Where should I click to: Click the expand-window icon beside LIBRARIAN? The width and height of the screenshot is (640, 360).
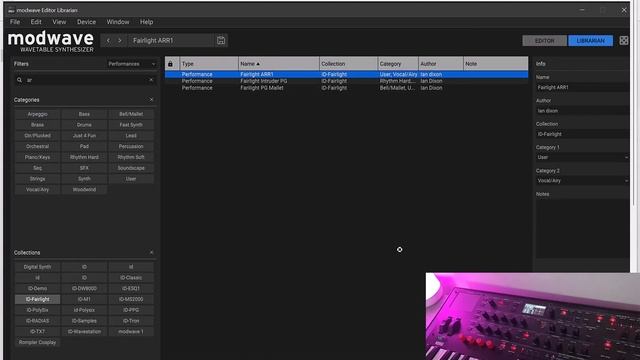[x=624, y=40]
